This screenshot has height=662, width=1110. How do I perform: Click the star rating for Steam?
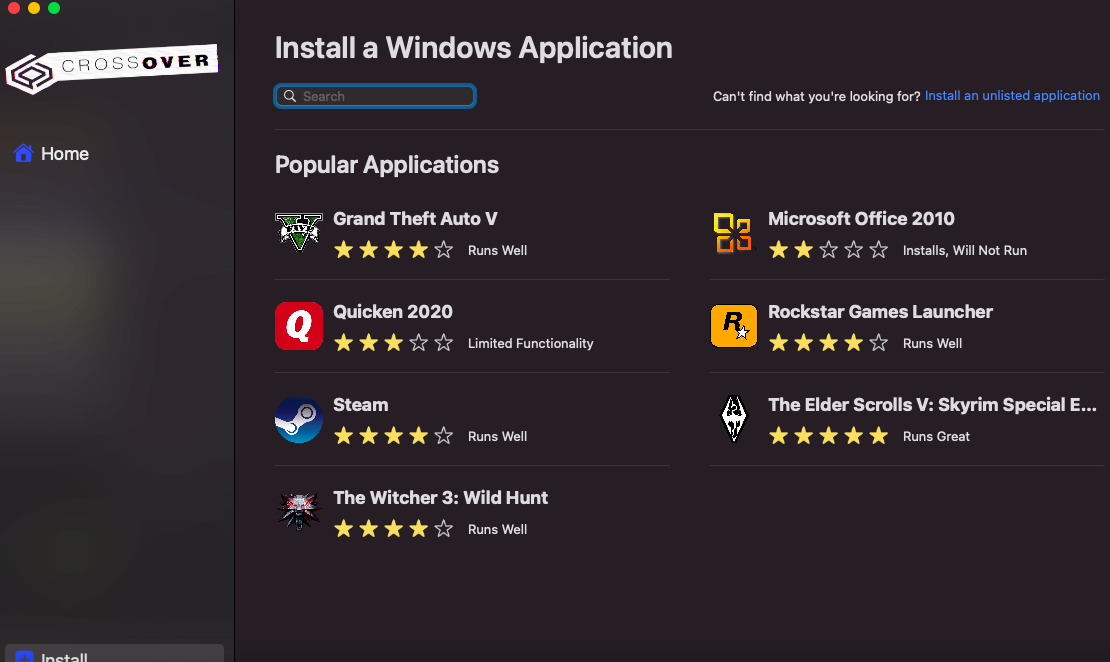click(x=394, y=436)
